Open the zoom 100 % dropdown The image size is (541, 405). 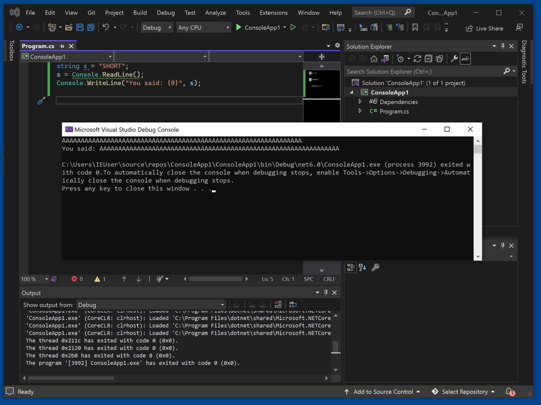coord(35,279)
